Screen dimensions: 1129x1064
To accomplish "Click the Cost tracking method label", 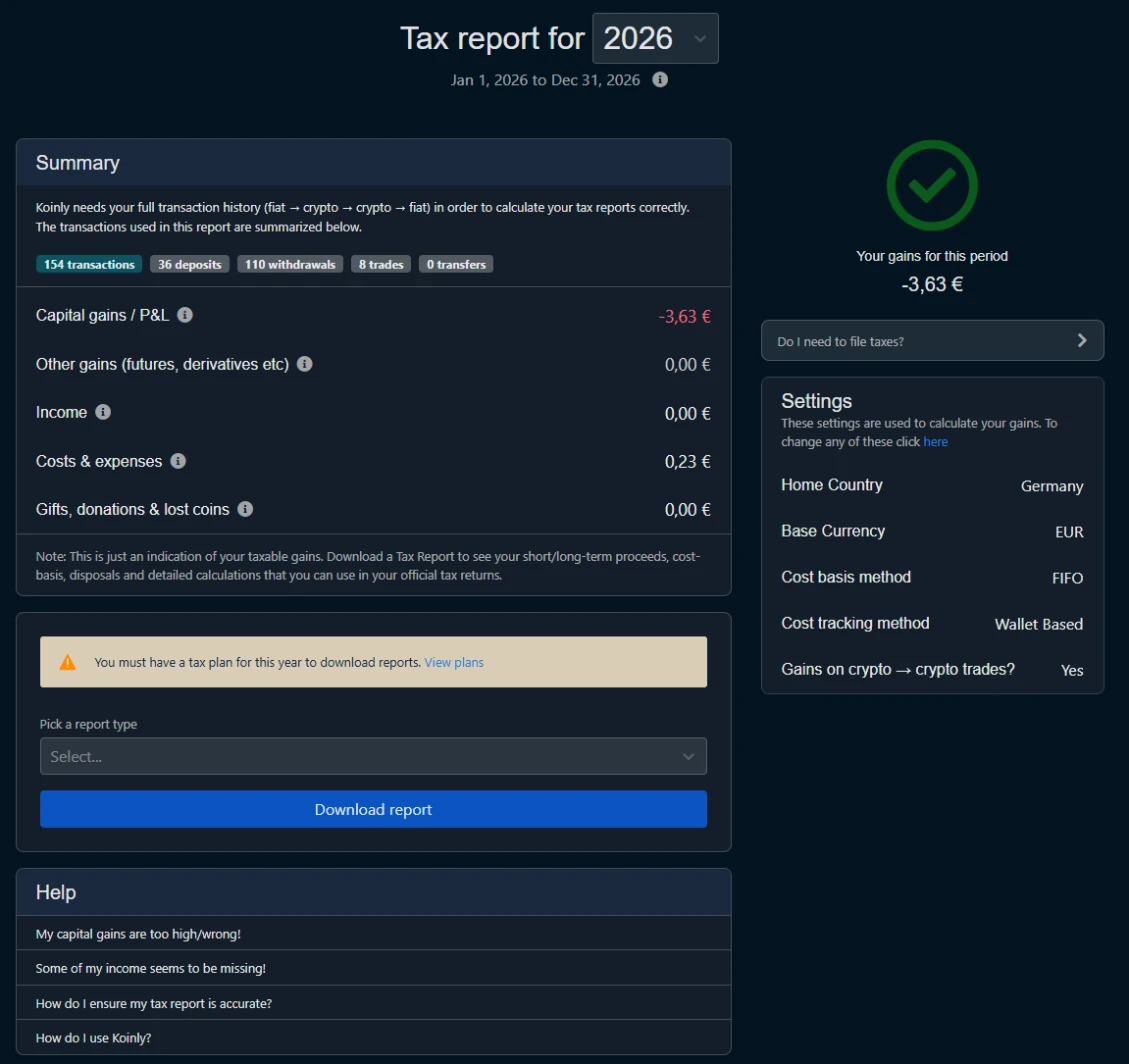I will [855, 623].
